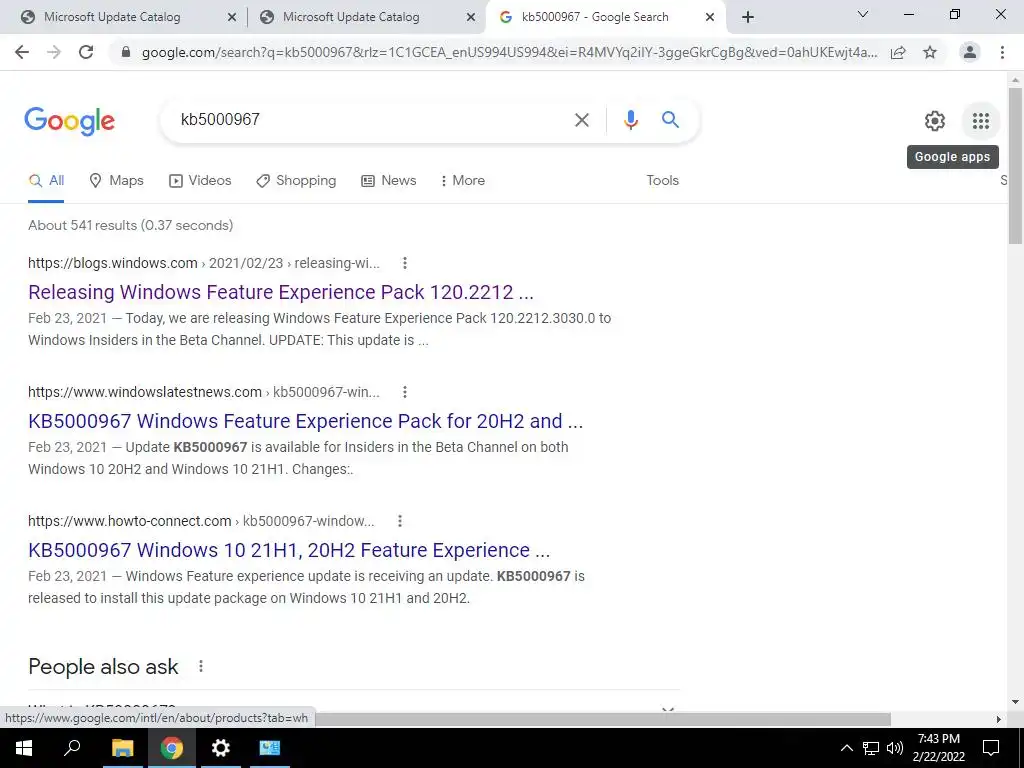Select the All results filter

(x=46, y=181)
